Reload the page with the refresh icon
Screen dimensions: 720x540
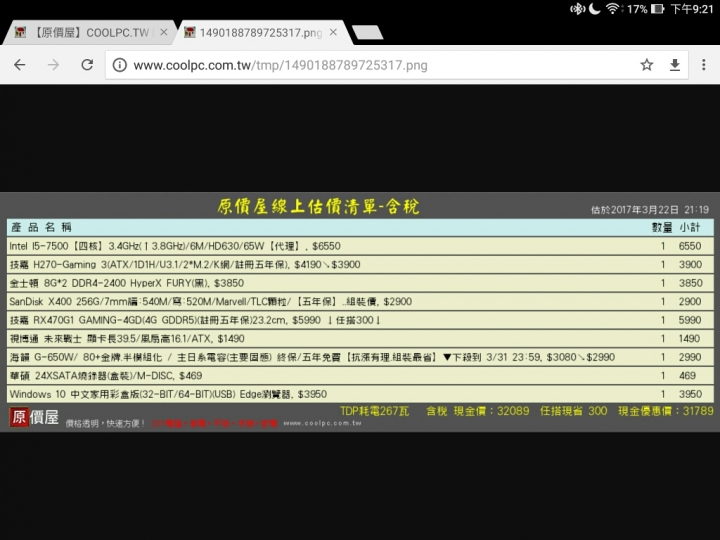click(x=87, y=65)
